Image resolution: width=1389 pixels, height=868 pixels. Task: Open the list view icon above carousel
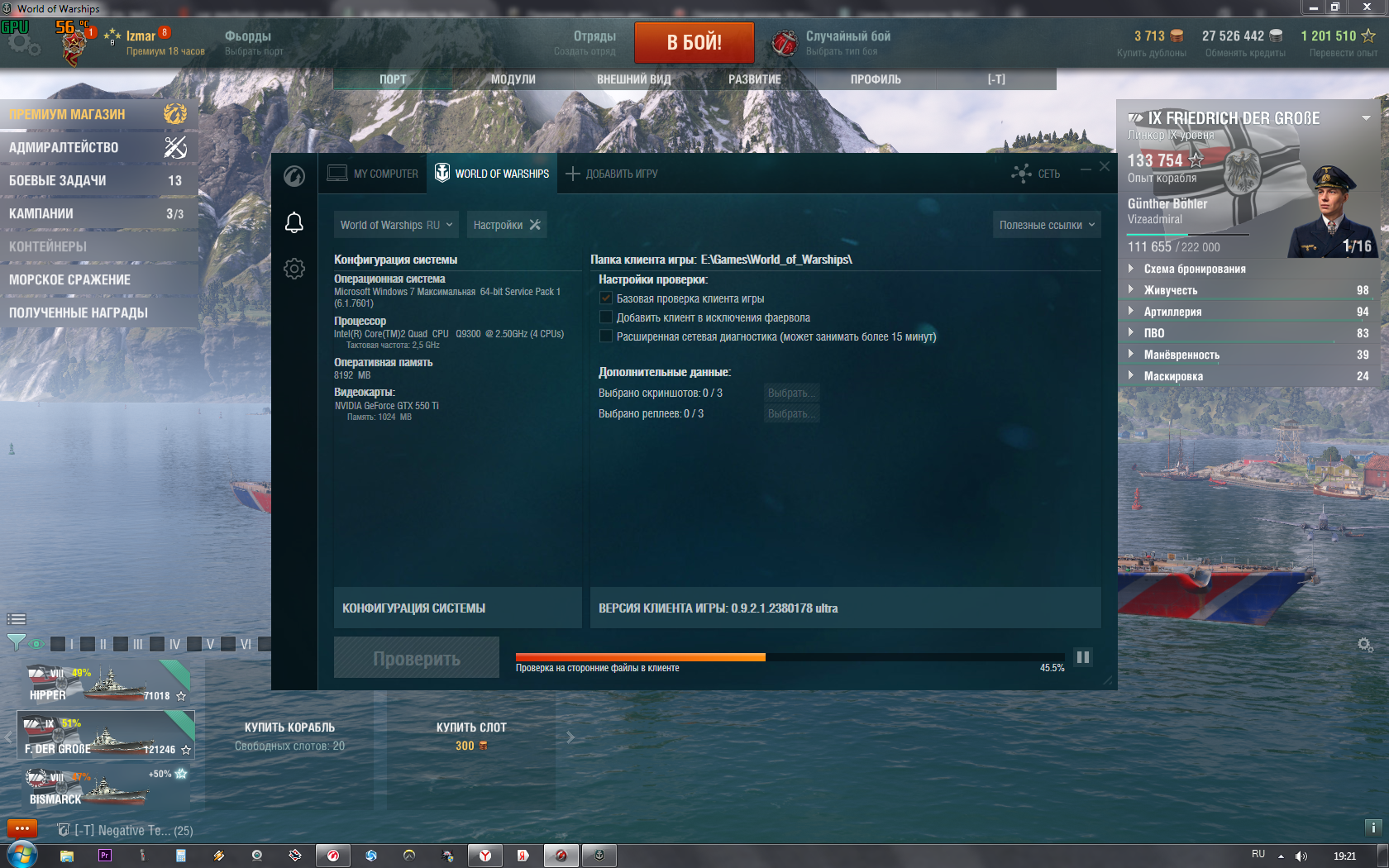pyautogui.click(x=17, y=619)
